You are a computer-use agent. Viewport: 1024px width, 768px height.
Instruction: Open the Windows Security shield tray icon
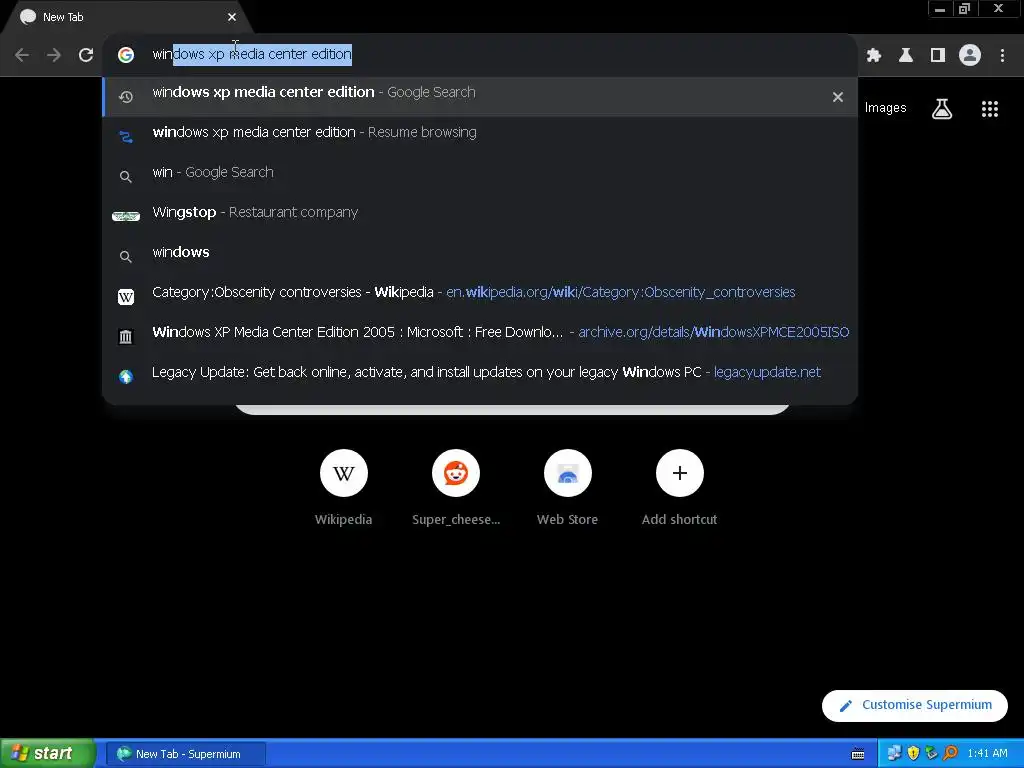click(913, 754)
